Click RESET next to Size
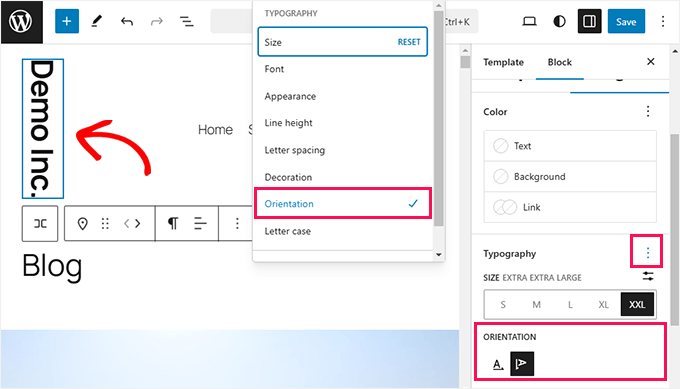The height and width of the screenshot is (389, 680). 409,42
